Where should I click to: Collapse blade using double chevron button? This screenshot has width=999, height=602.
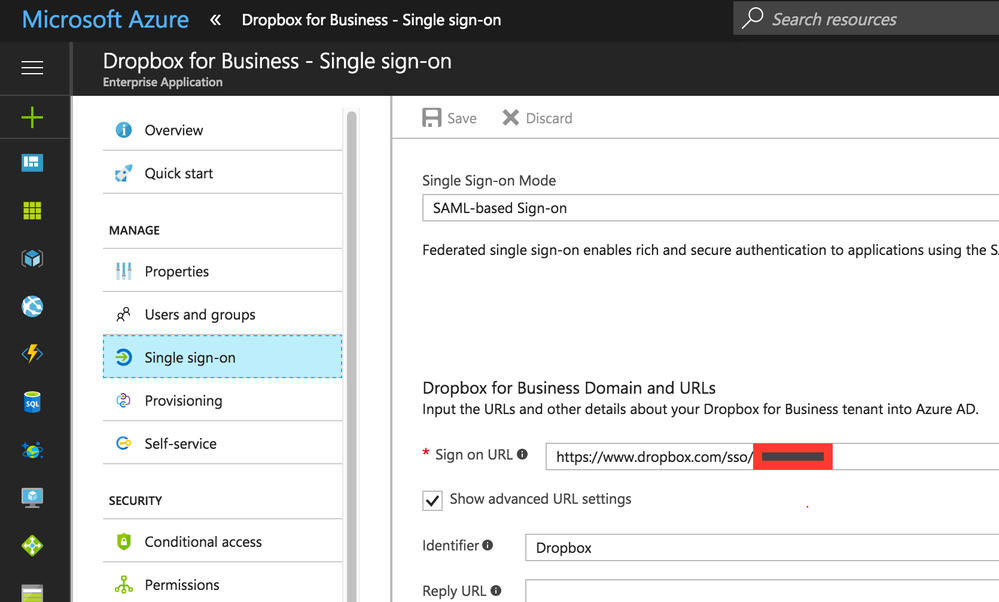click(x=215, y=20)
